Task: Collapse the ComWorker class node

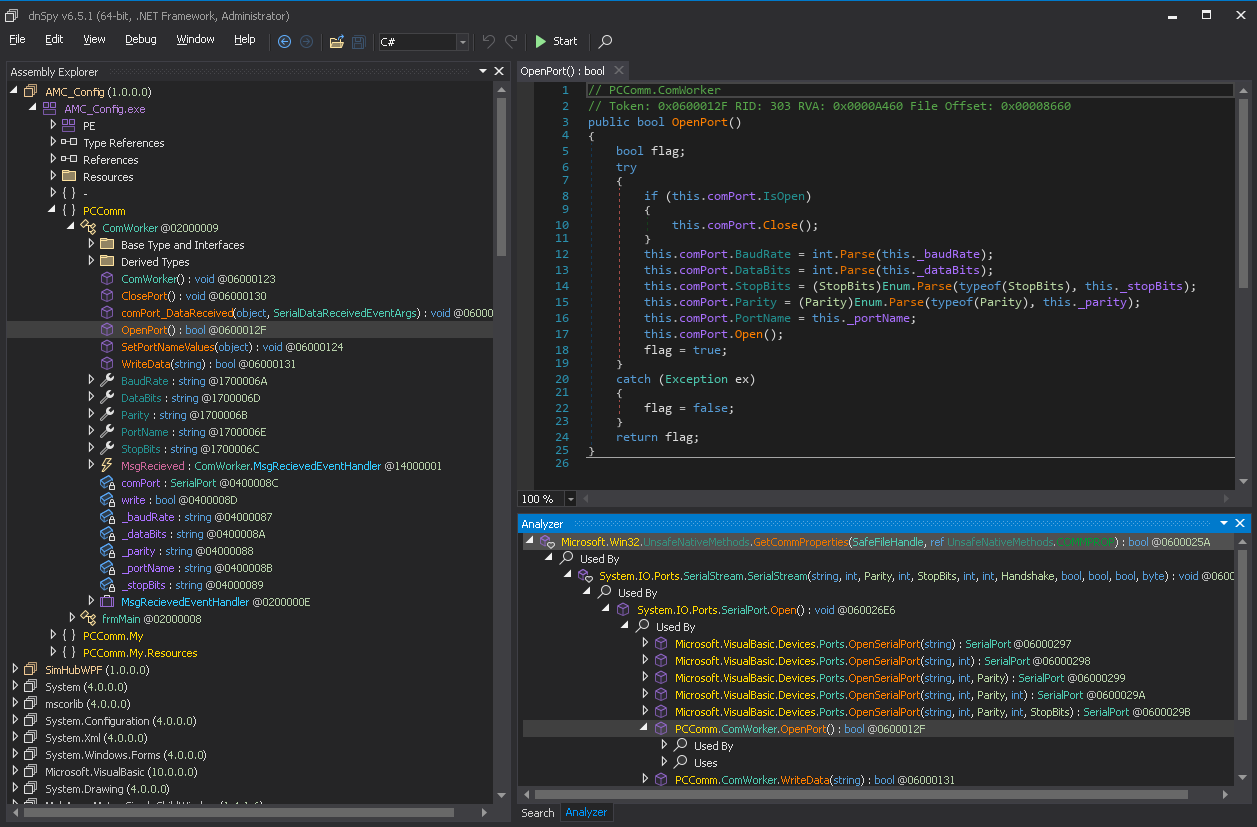Action: pos(72,228)
